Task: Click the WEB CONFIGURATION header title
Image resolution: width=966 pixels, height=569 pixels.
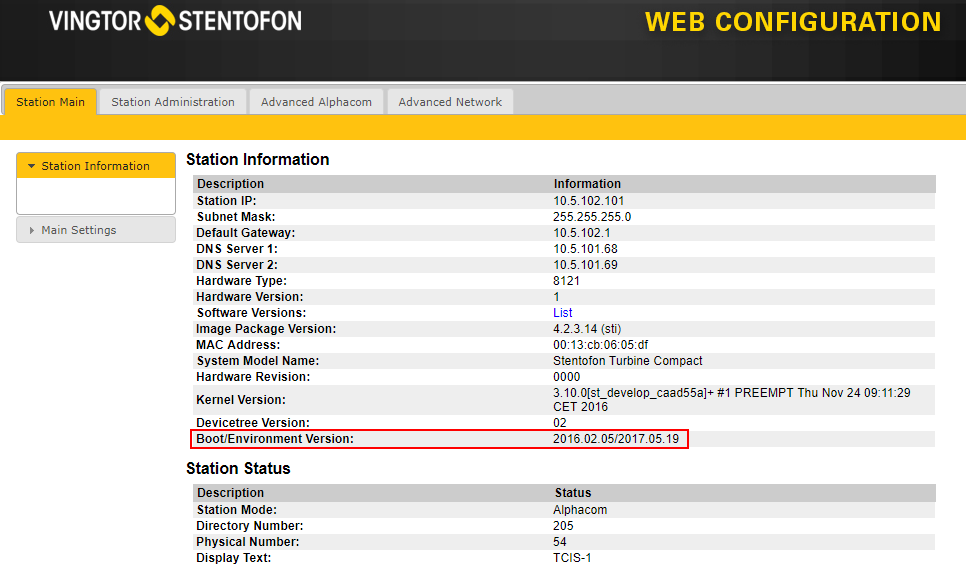Action: (x=792, y=22)
